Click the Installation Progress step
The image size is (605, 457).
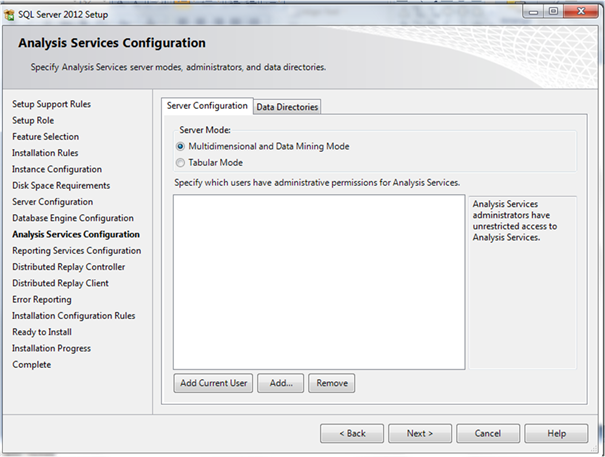point(51,349)
